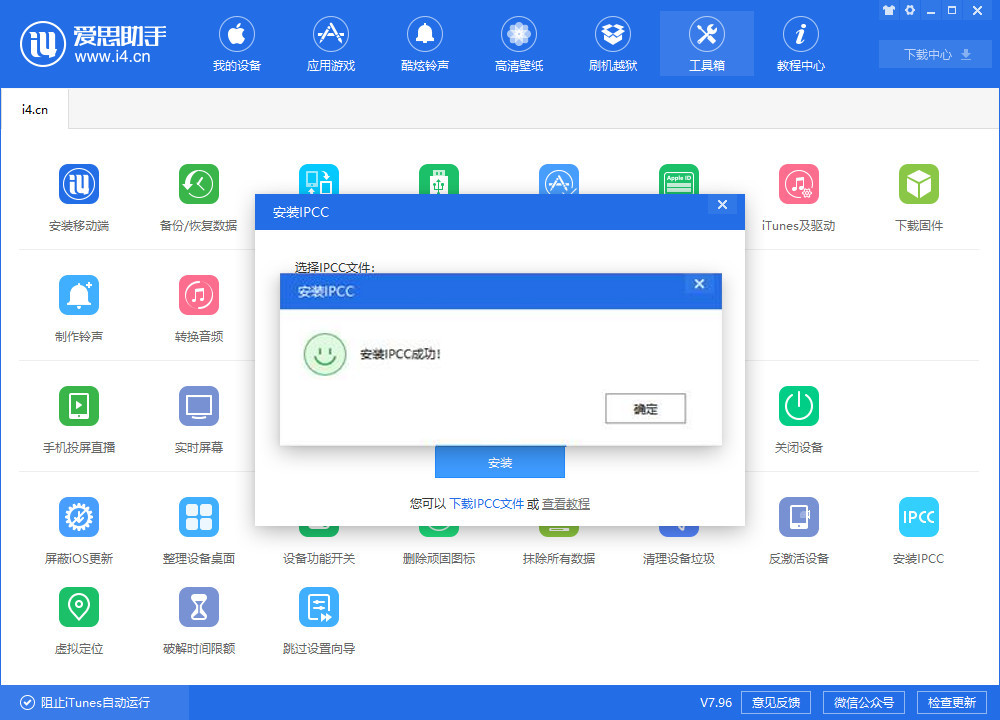This screenshot has width=1000, height=720.
Task: Browse 高清壁纸 wallpapers
Action: [518, 44]
